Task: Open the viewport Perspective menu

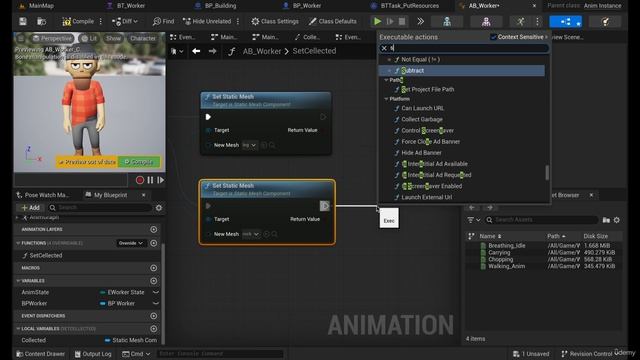Action: click(x=52, y=38)
